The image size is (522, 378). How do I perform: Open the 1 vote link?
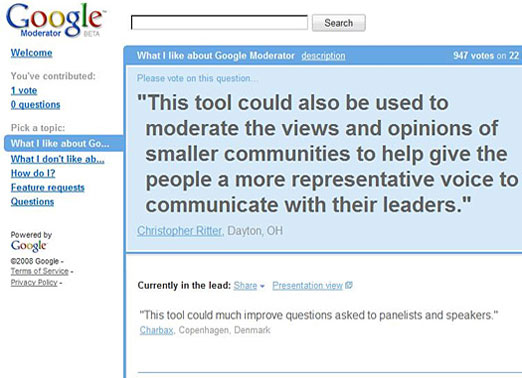[24, 90]
